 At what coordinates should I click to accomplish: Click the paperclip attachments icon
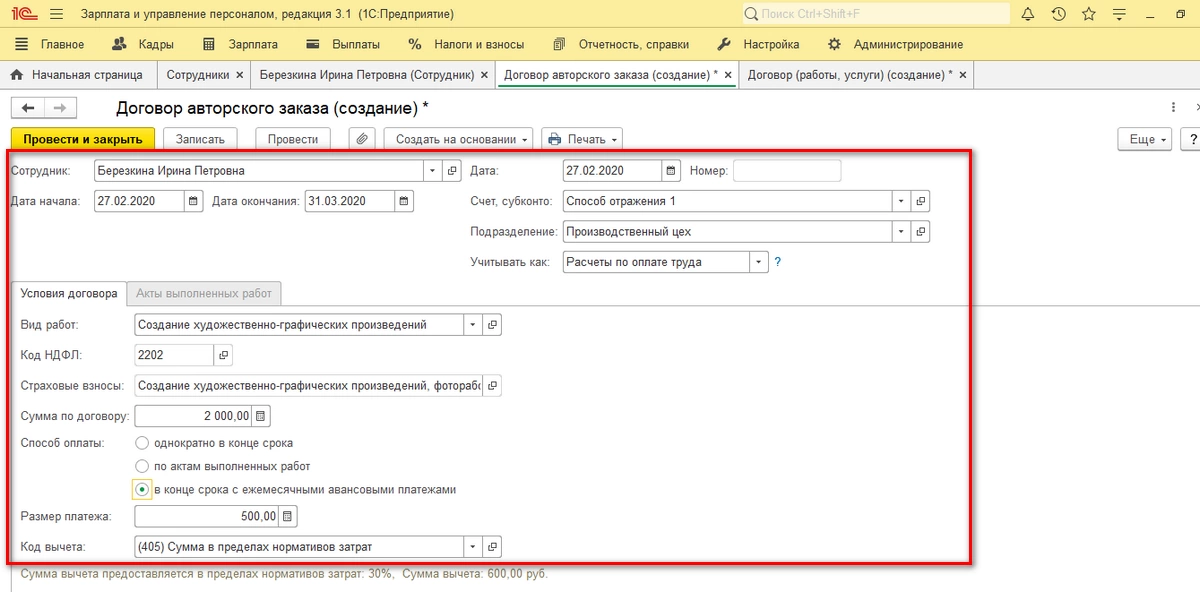(x=362, y=139)
